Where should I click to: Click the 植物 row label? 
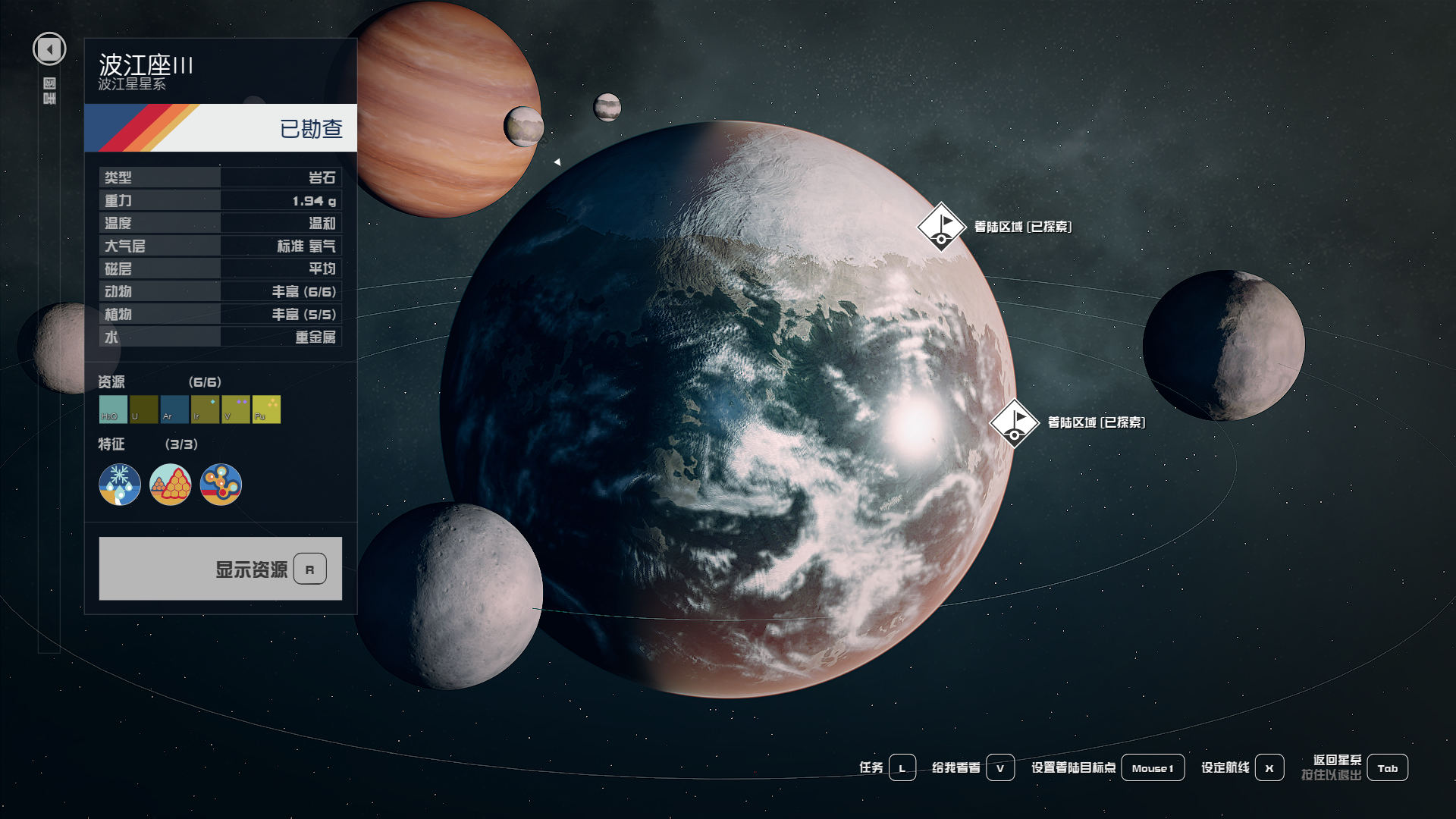(x=118, y=314)
